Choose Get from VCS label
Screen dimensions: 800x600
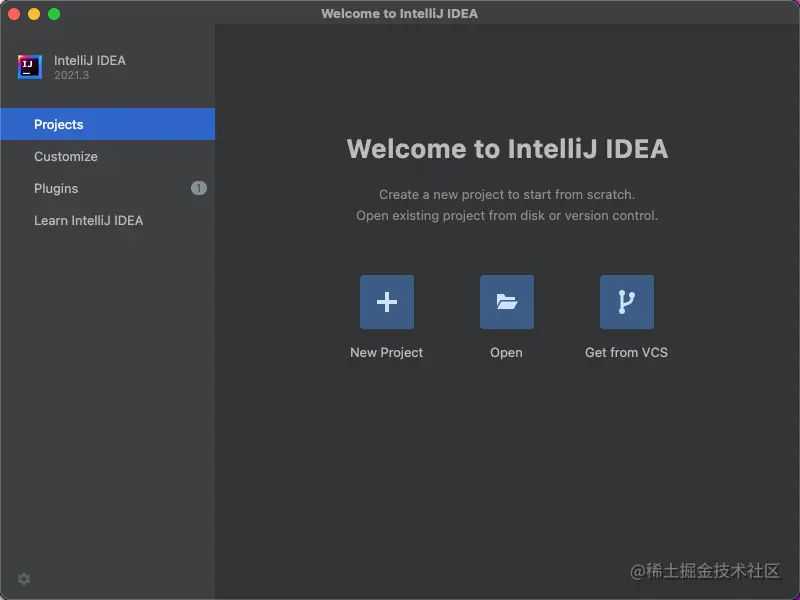pyautogui.click(x=626, y=352)
